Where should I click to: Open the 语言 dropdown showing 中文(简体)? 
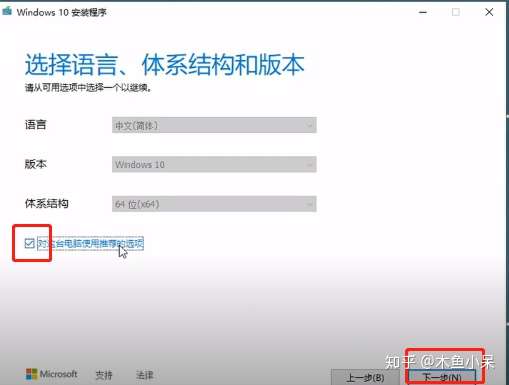coord(214,125)
